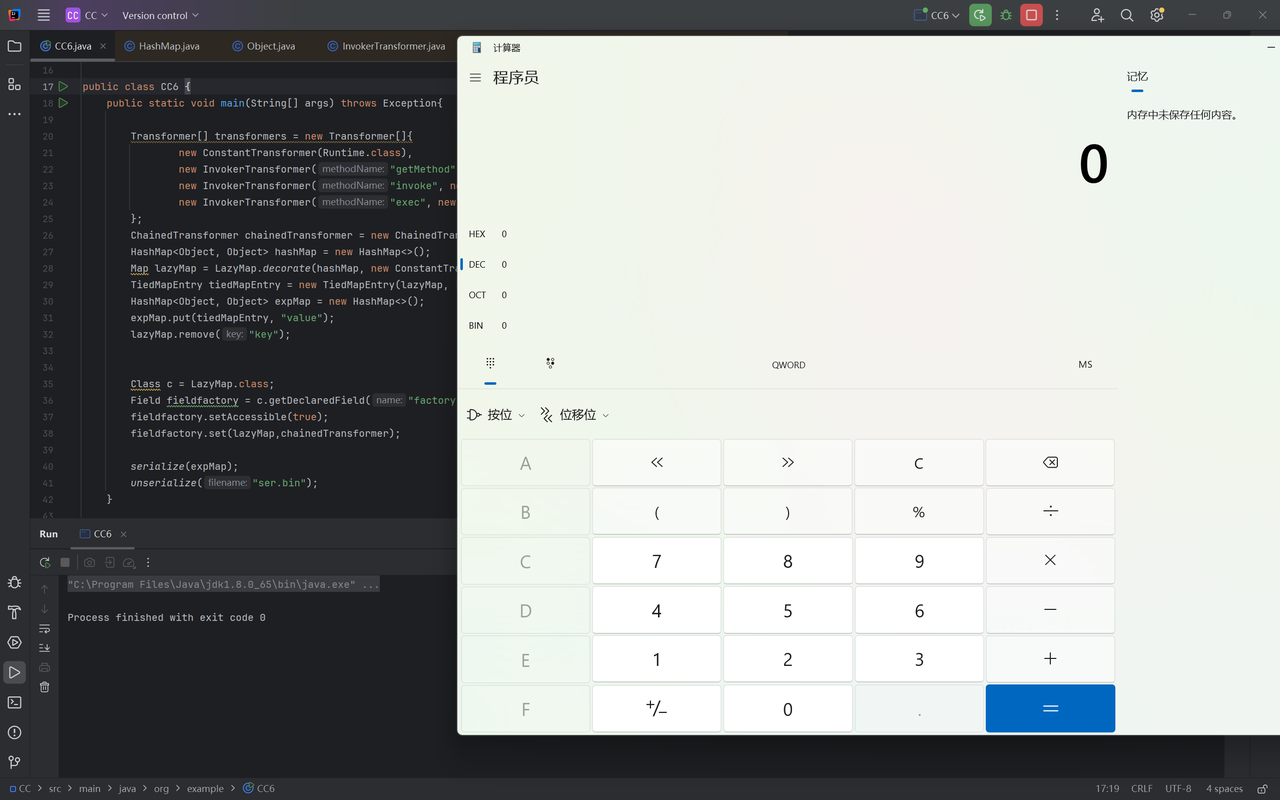Click the print icon in the Run console

(x=44, y=667)
